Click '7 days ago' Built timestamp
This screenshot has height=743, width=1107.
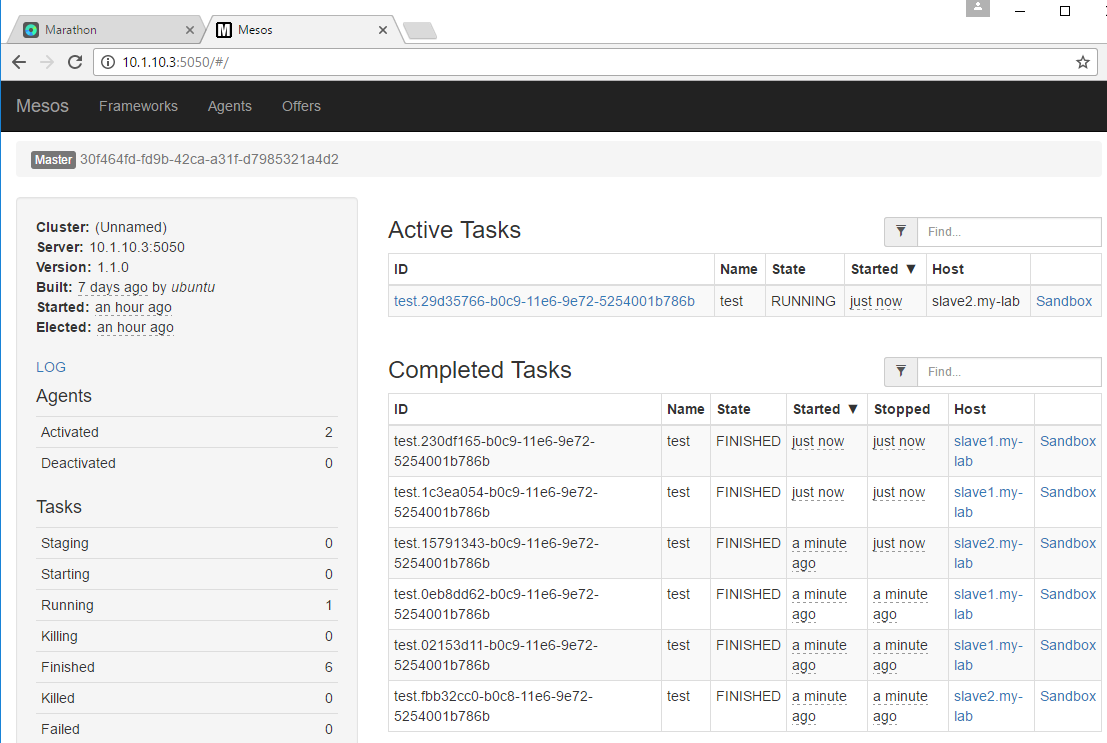pos(113,287)
